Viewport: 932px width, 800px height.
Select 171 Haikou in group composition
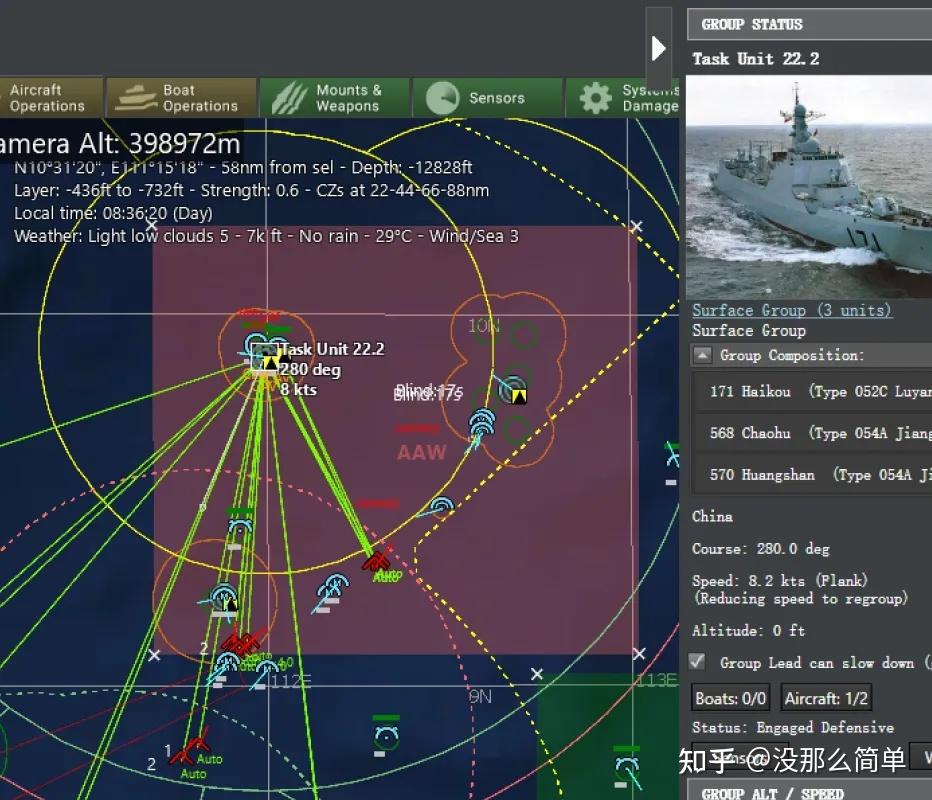point(813,392)
